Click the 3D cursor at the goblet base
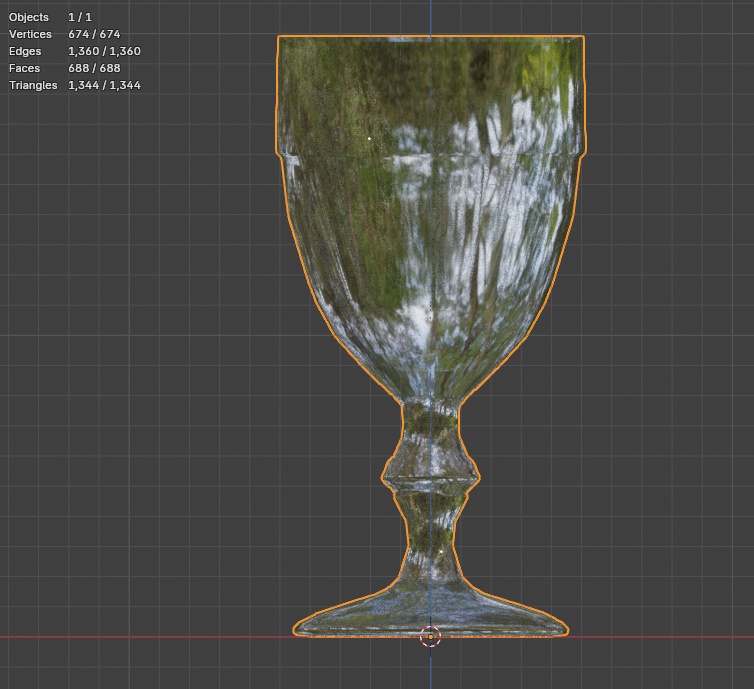Image resolution: width=754 pixels, height=689 pixels. 430,637
